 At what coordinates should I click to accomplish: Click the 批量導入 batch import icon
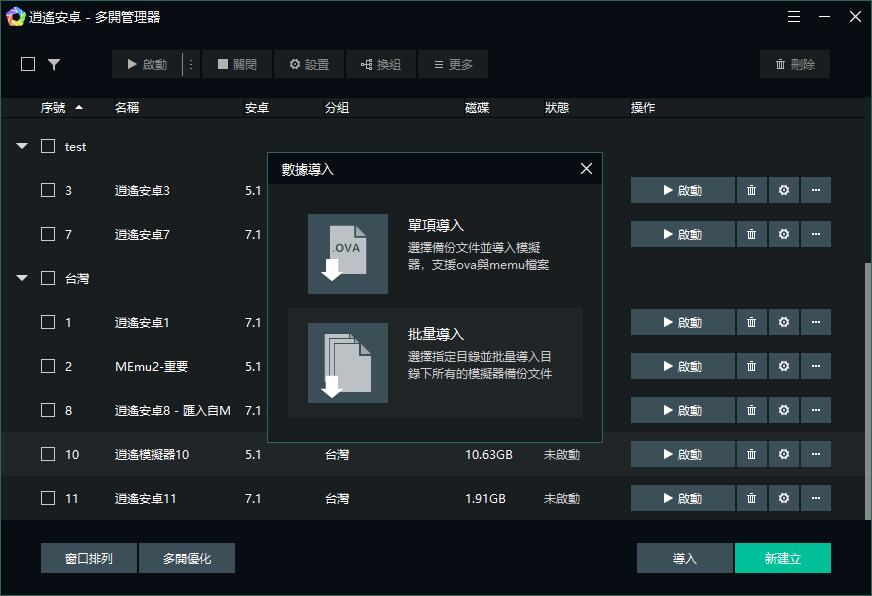point(348,363)
